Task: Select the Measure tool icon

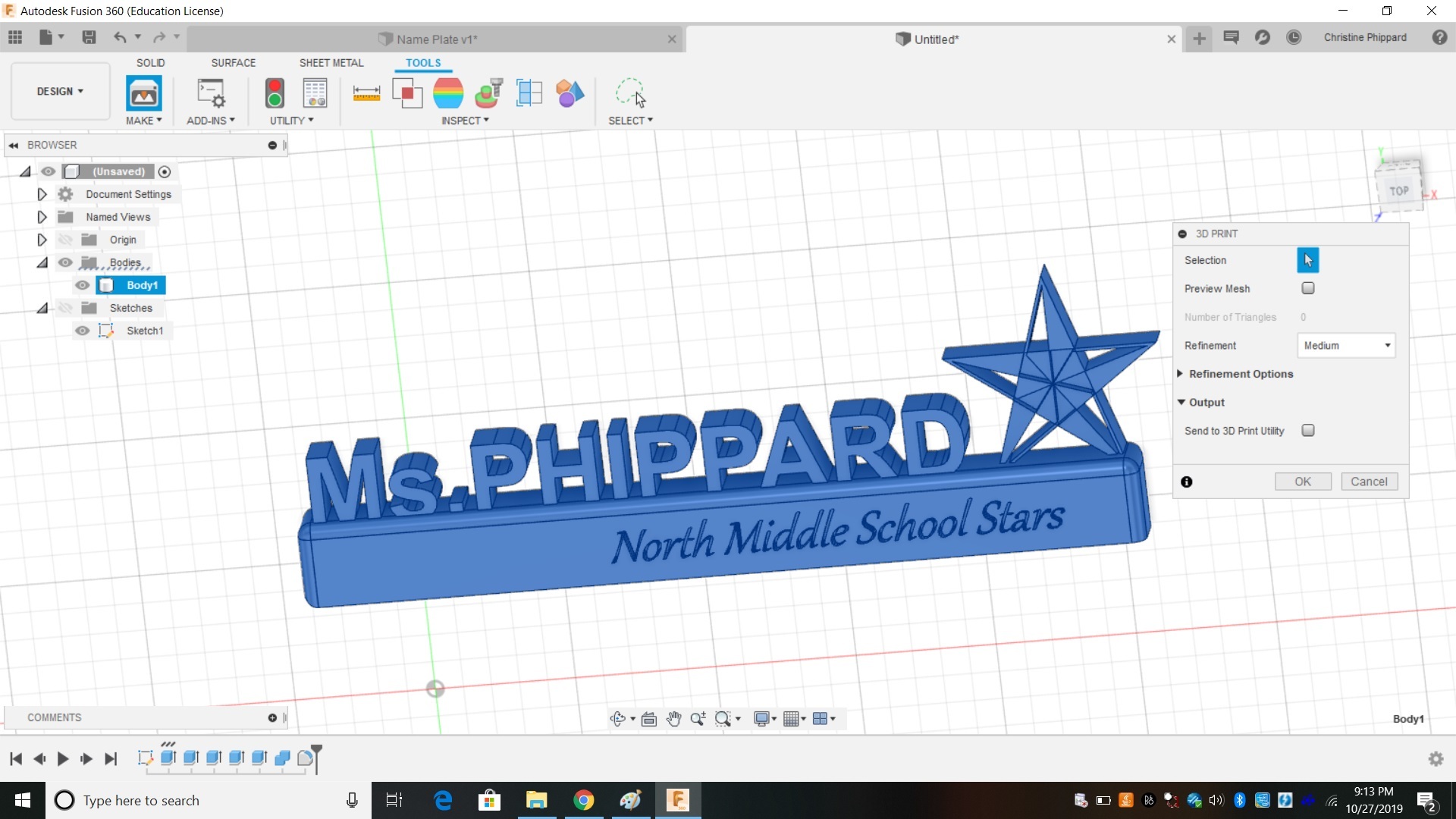Action: [366, 94]
